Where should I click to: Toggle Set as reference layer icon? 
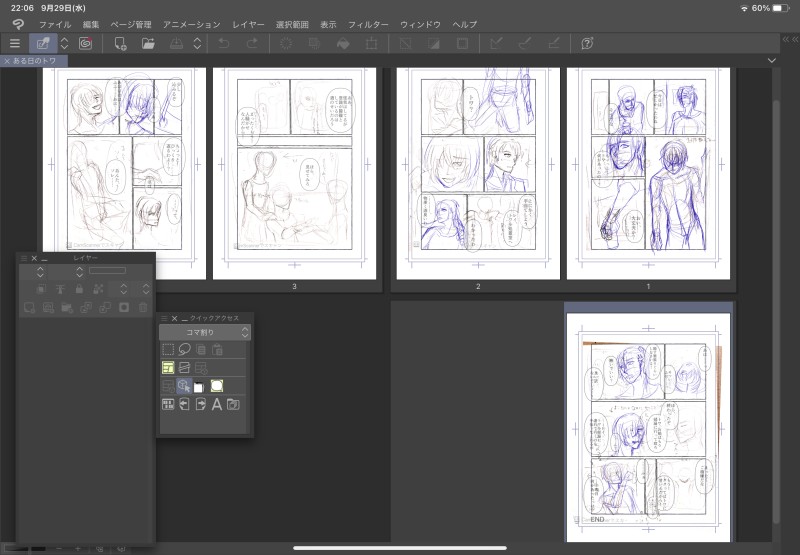[x=60, y=289]
